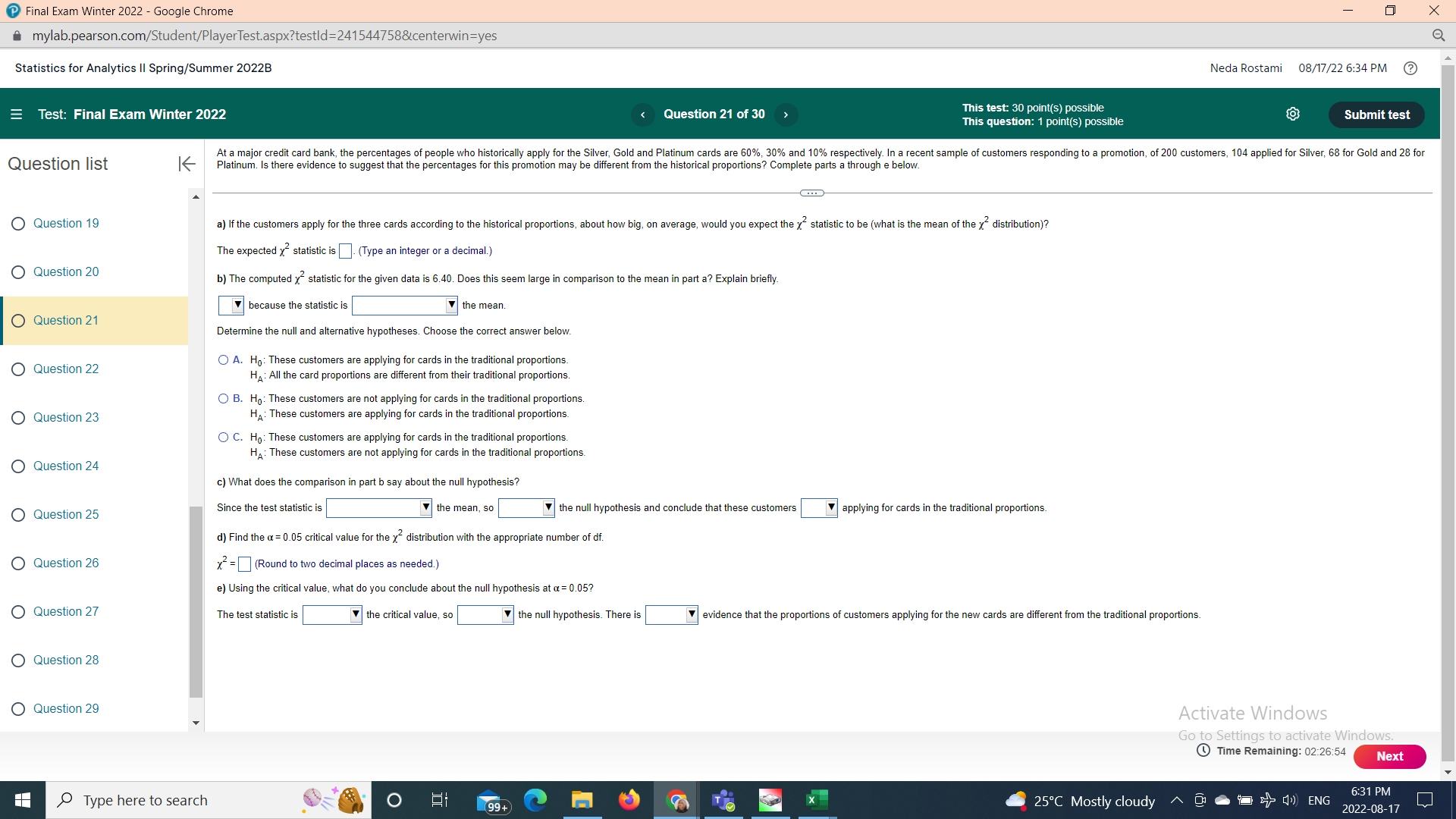
Task: Open Excel from the taskbar
Action: [817, 799]
